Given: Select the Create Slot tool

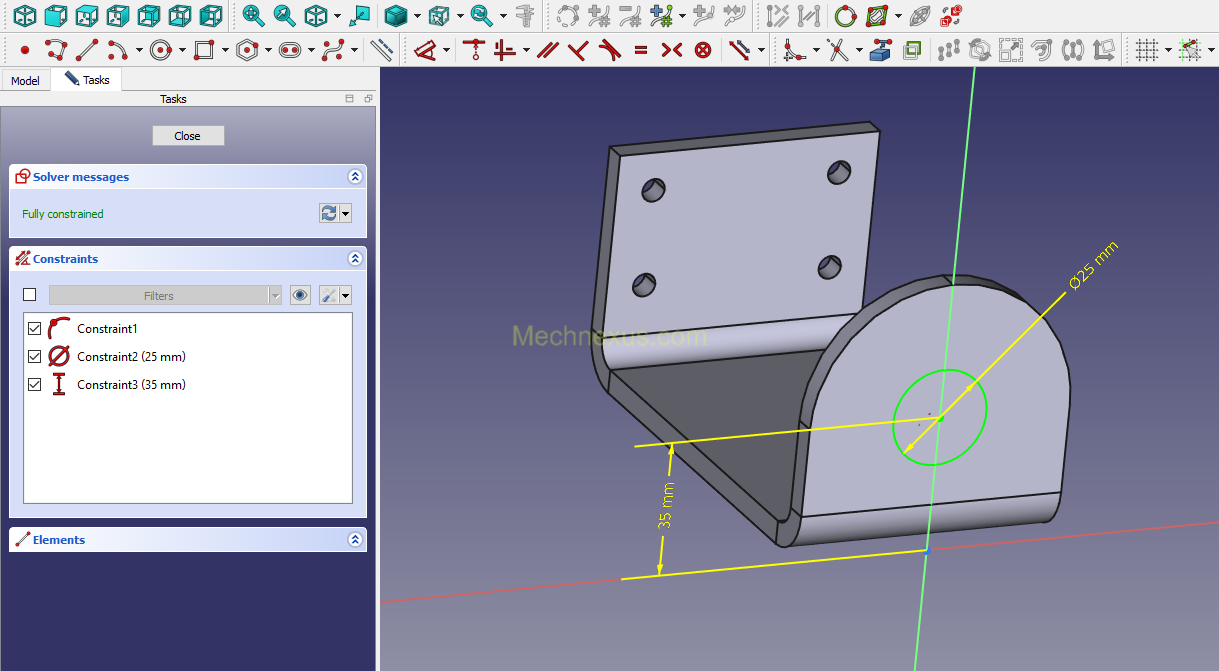Looking at the screenshot, I should 290,49.
